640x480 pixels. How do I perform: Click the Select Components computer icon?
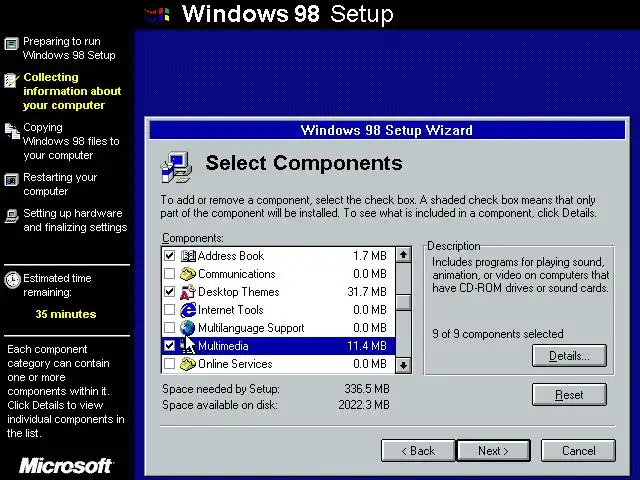click(x=176, y=167)
